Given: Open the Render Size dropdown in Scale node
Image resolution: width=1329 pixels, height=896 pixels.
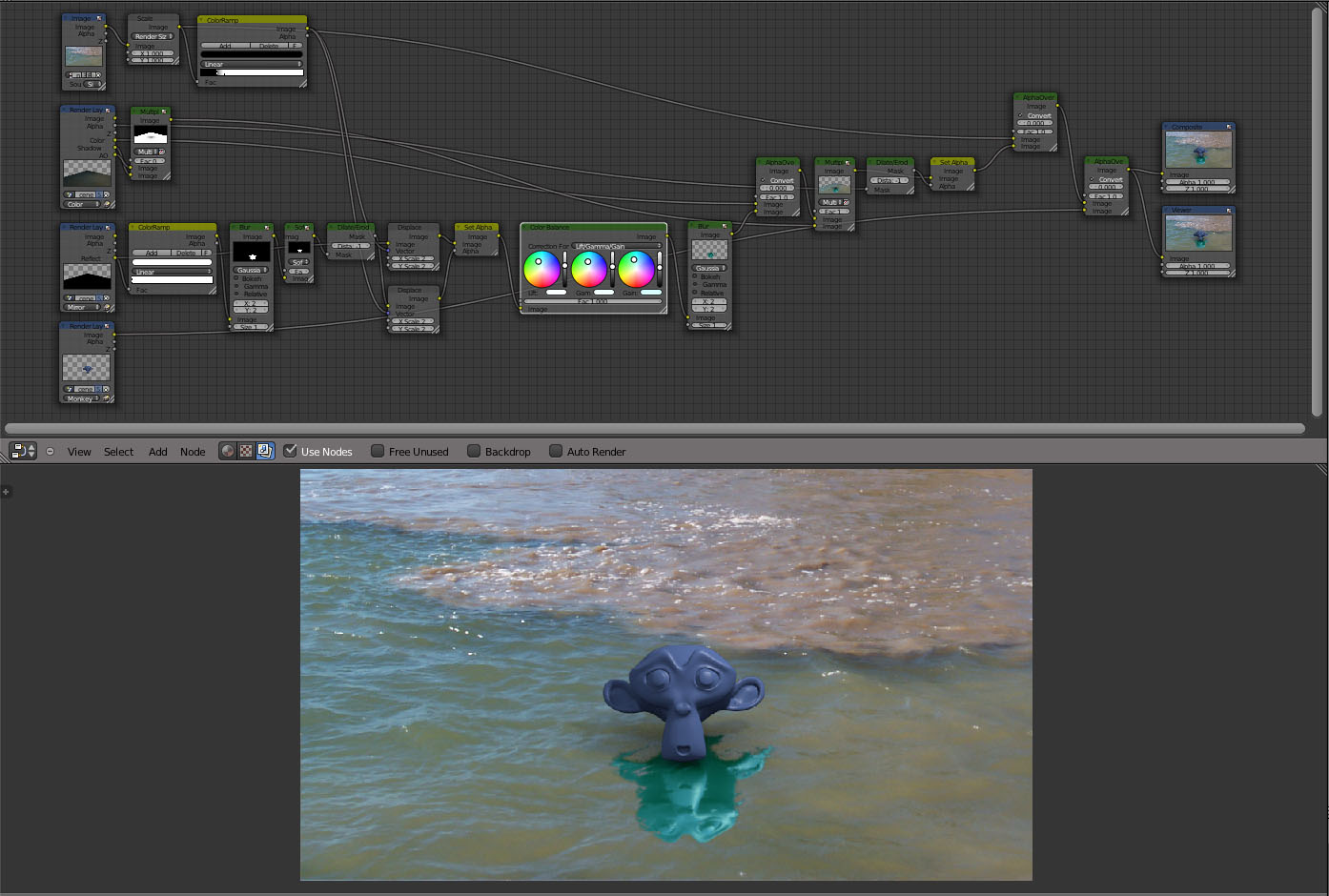Looking at the screenshot, I should pos(152,37).
